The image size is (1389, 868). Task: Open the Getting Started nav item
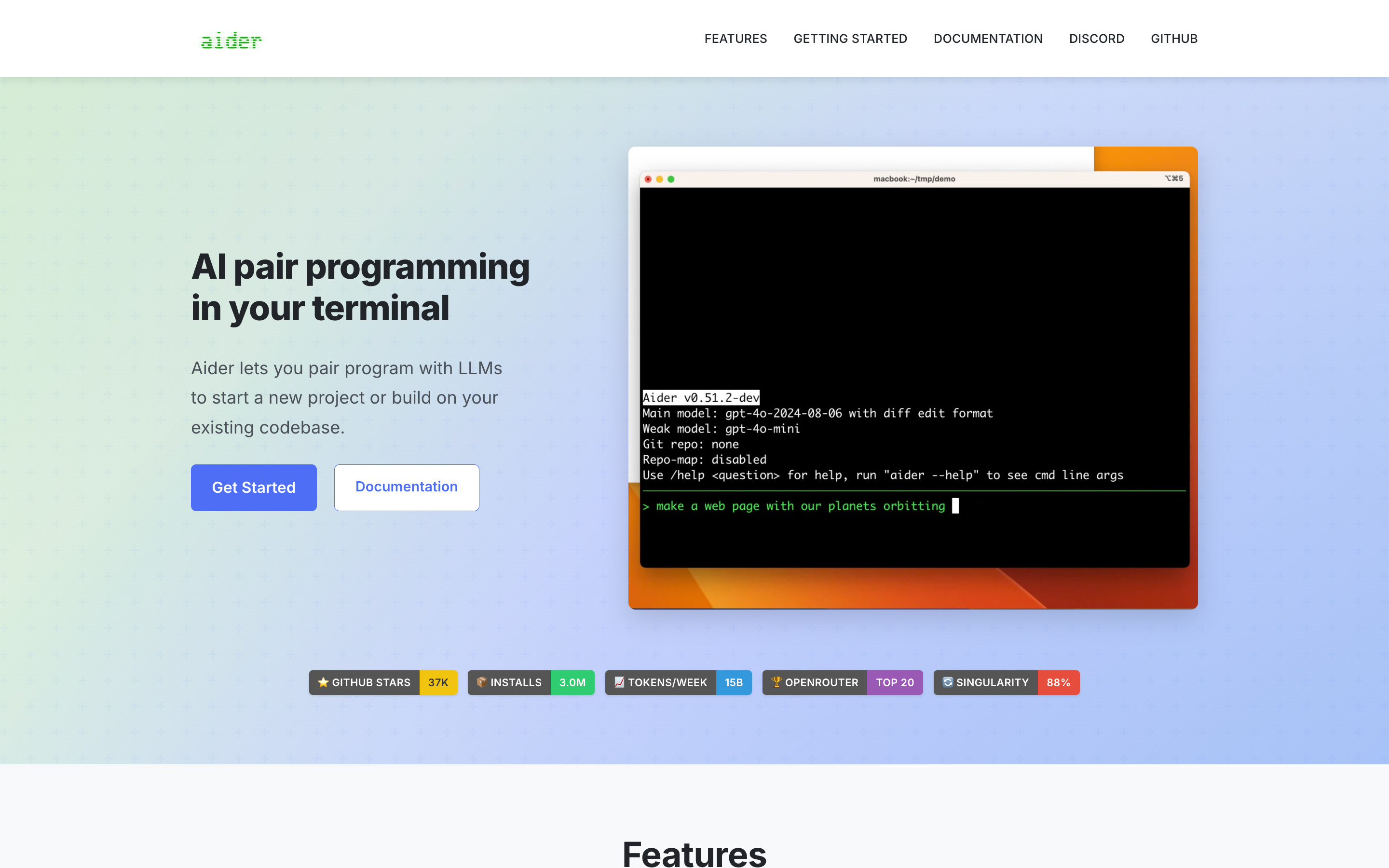pos(850,39)
